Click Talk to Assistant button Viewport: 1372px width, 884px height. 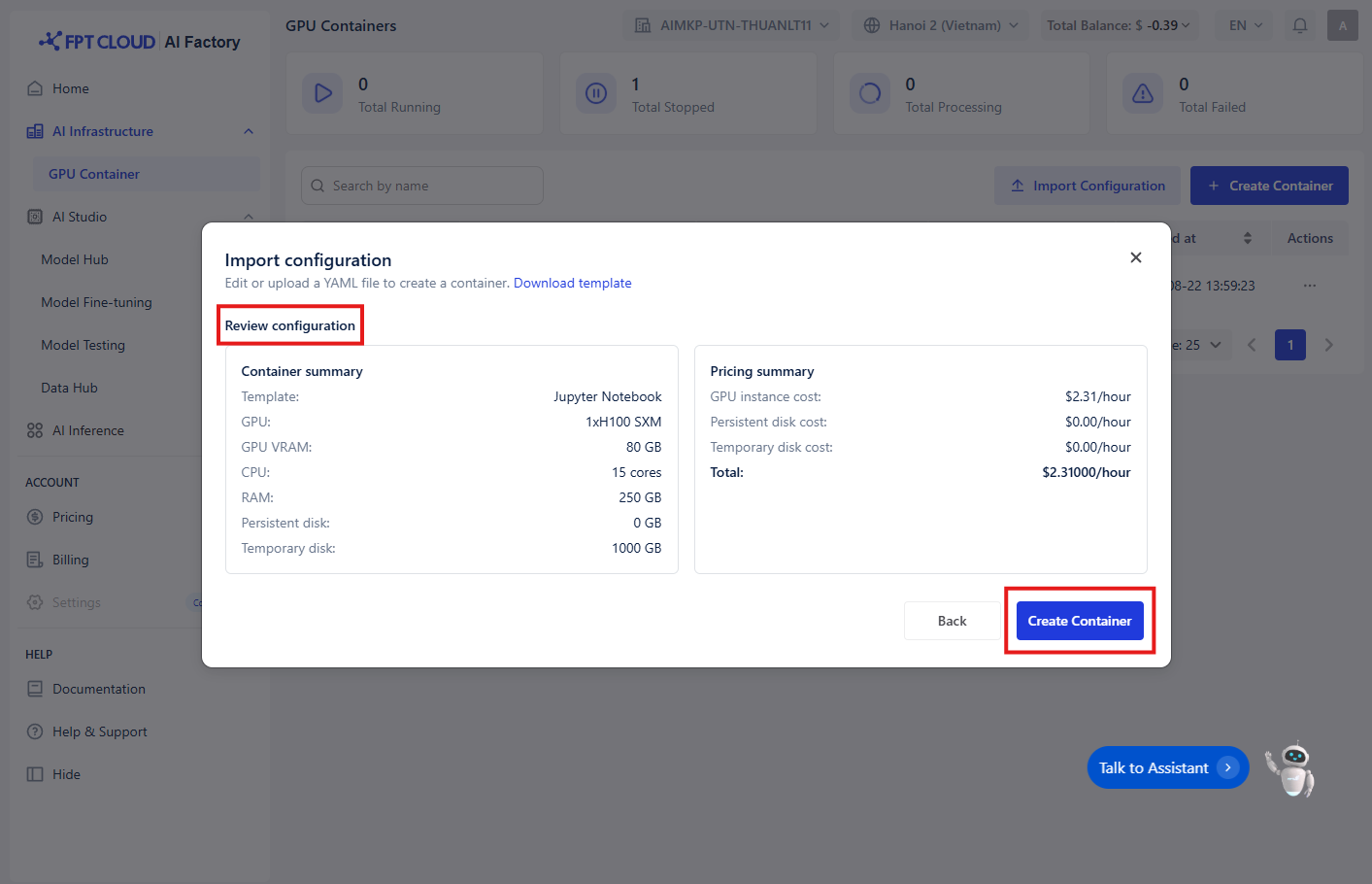tap(1168, 767)
